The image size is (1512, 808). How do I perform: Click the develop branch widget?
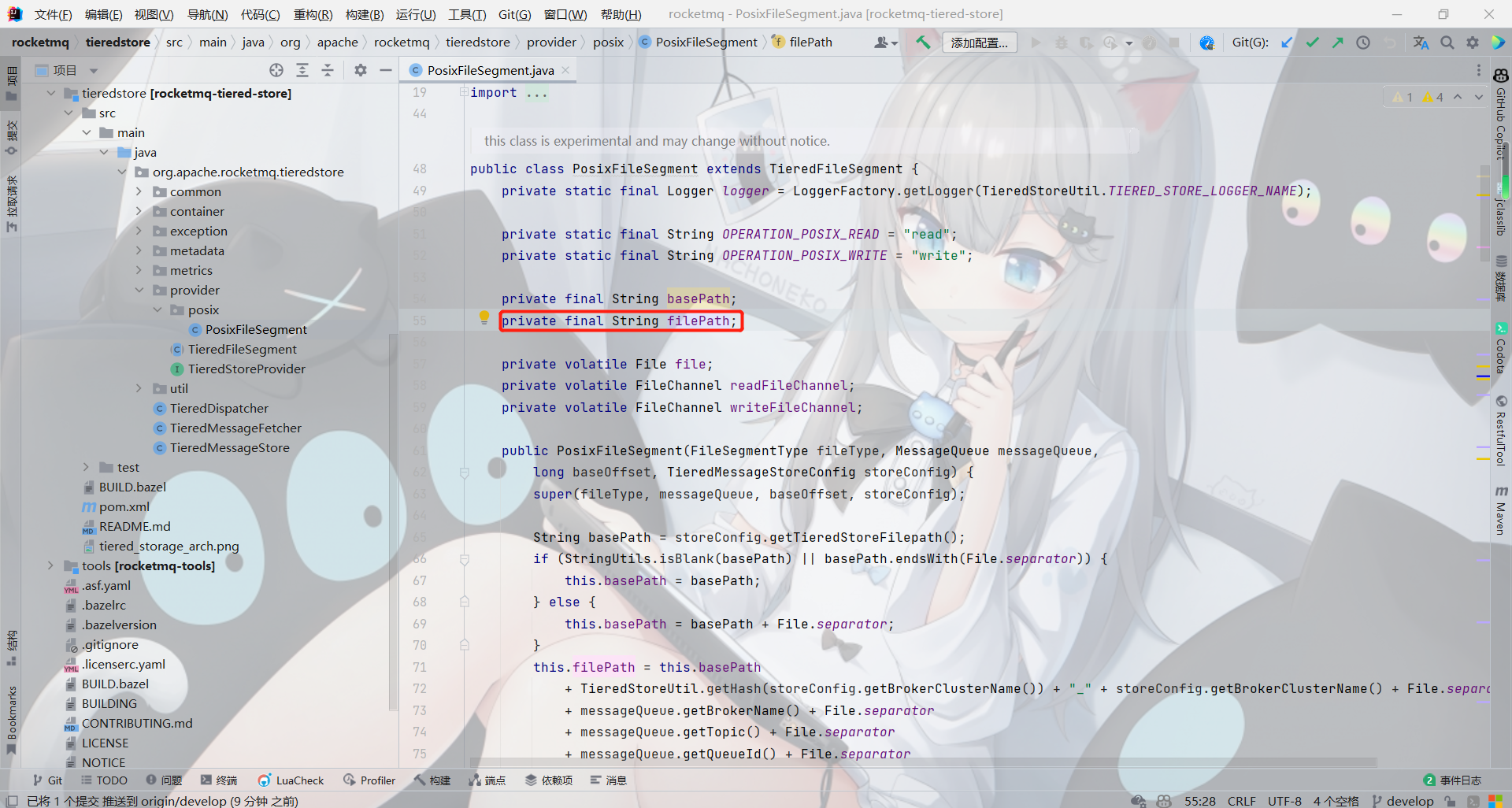coord(1403,800)
